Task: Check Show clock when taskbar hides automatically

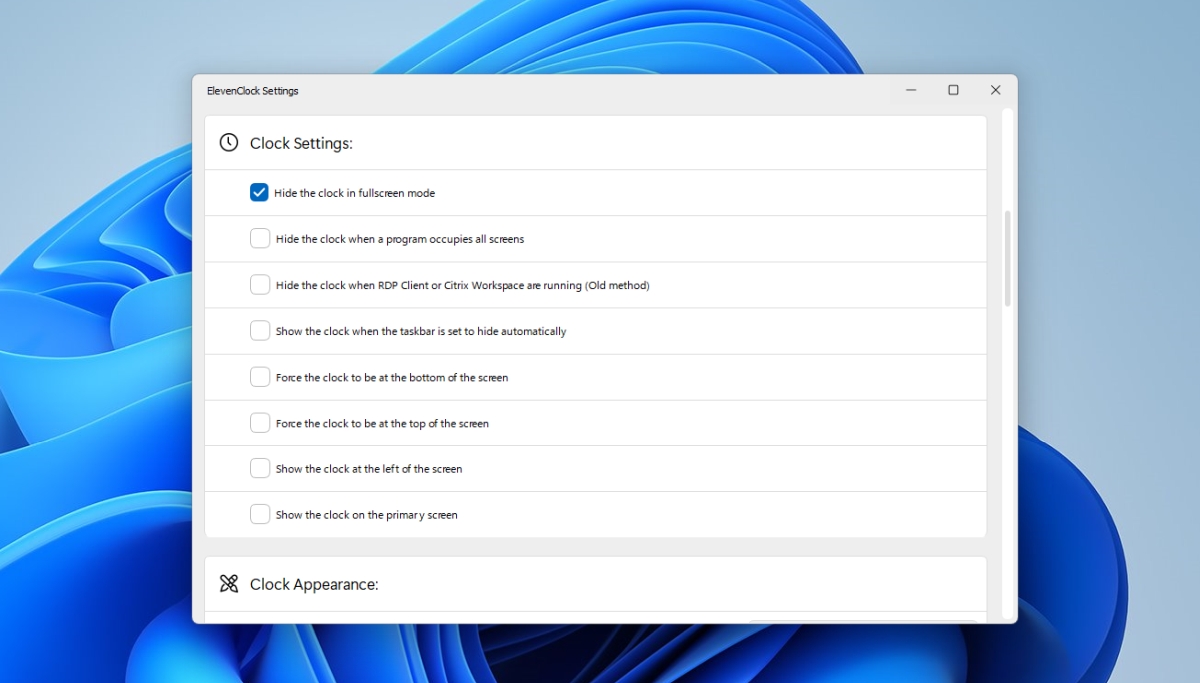Action: (260, 330)
